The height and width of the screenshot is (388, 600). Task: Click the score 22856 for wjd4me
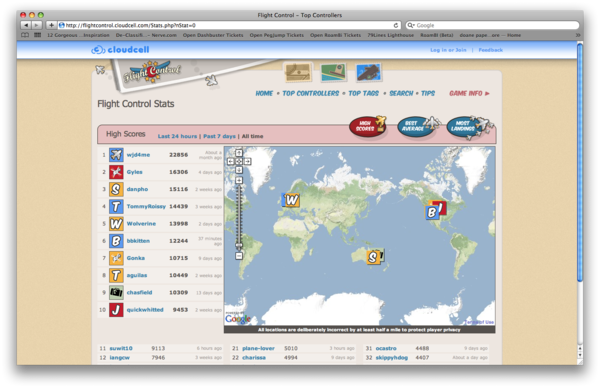178,155
